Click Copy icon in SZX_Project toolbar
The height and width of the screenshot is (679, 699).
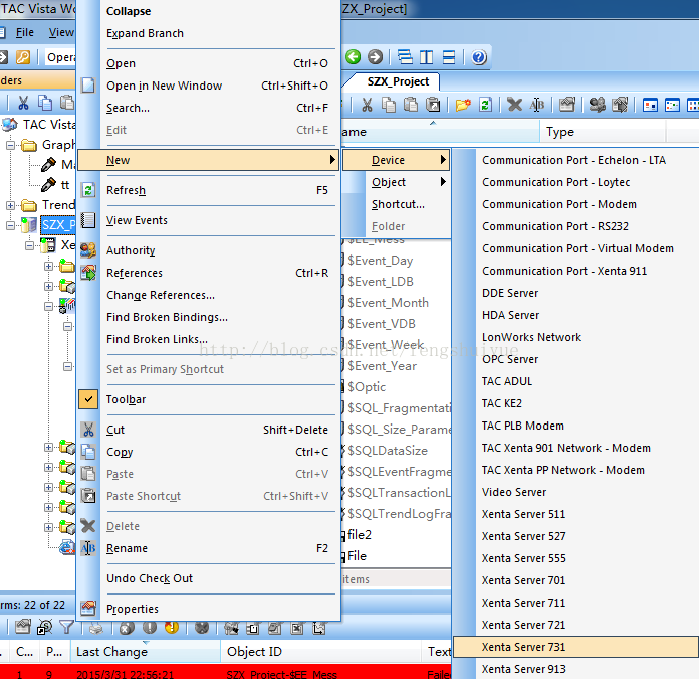(x=389, y=105)
